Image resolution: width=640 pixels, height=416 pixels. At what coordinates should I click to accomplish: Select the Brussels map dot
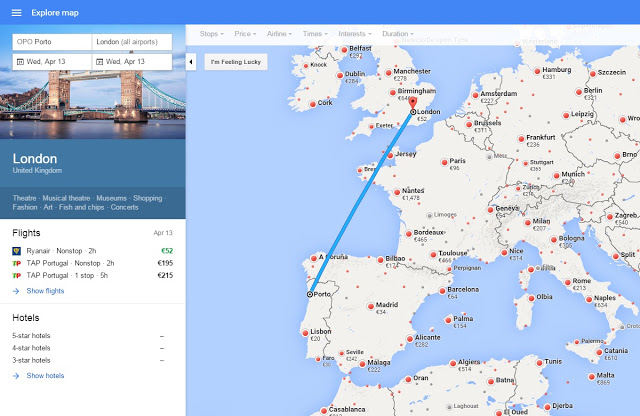click(469, 124)
